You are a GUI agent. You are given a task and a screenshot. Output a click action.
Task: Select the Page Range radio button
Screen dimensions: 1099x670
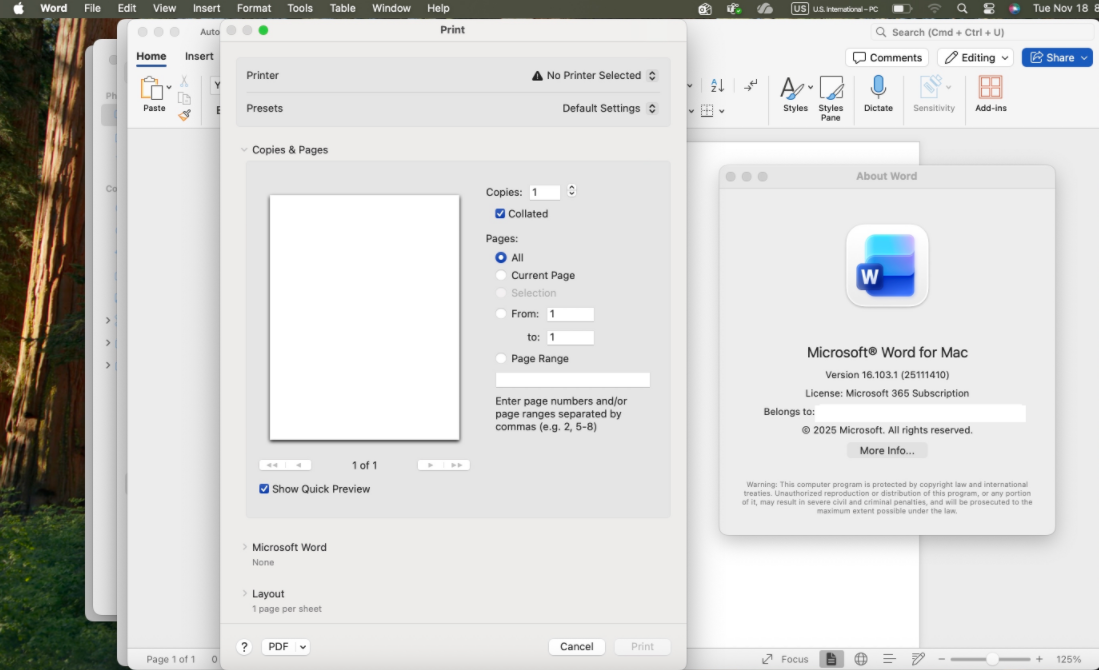[x=500, y=358]
